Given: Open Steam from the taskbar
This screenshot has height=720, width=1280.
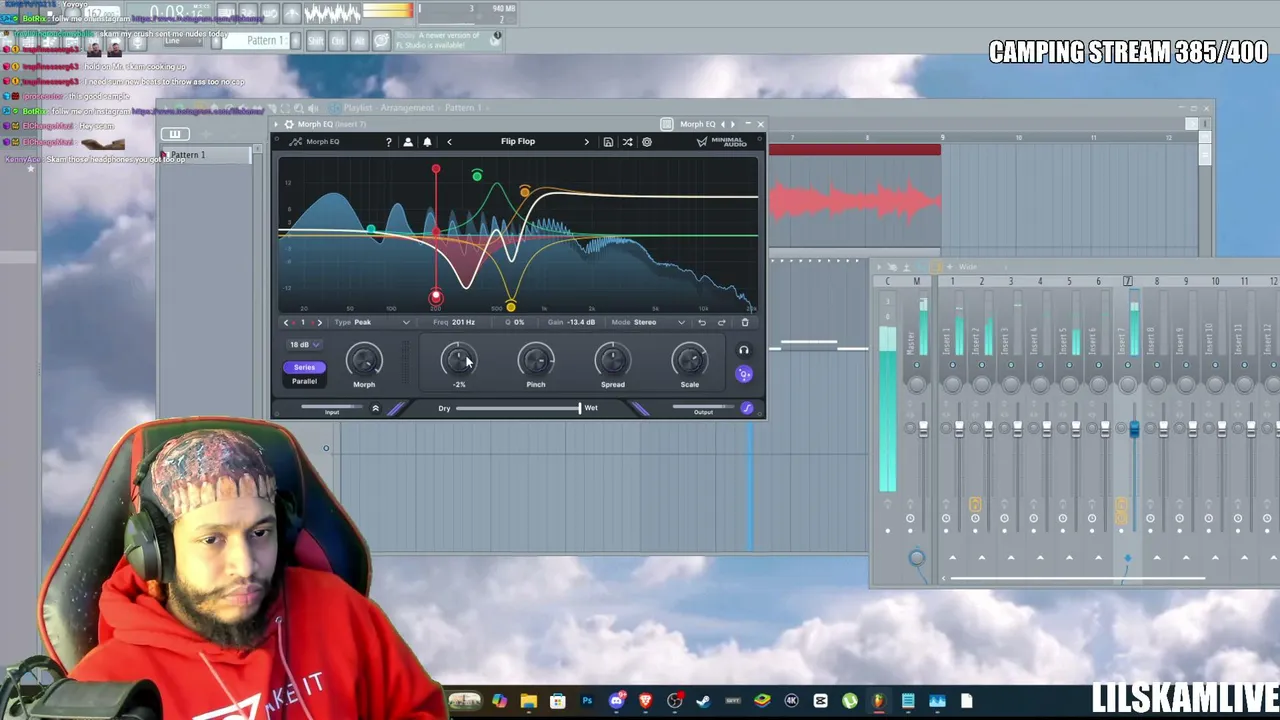Looking at the screenshot, I should [704, 701].
